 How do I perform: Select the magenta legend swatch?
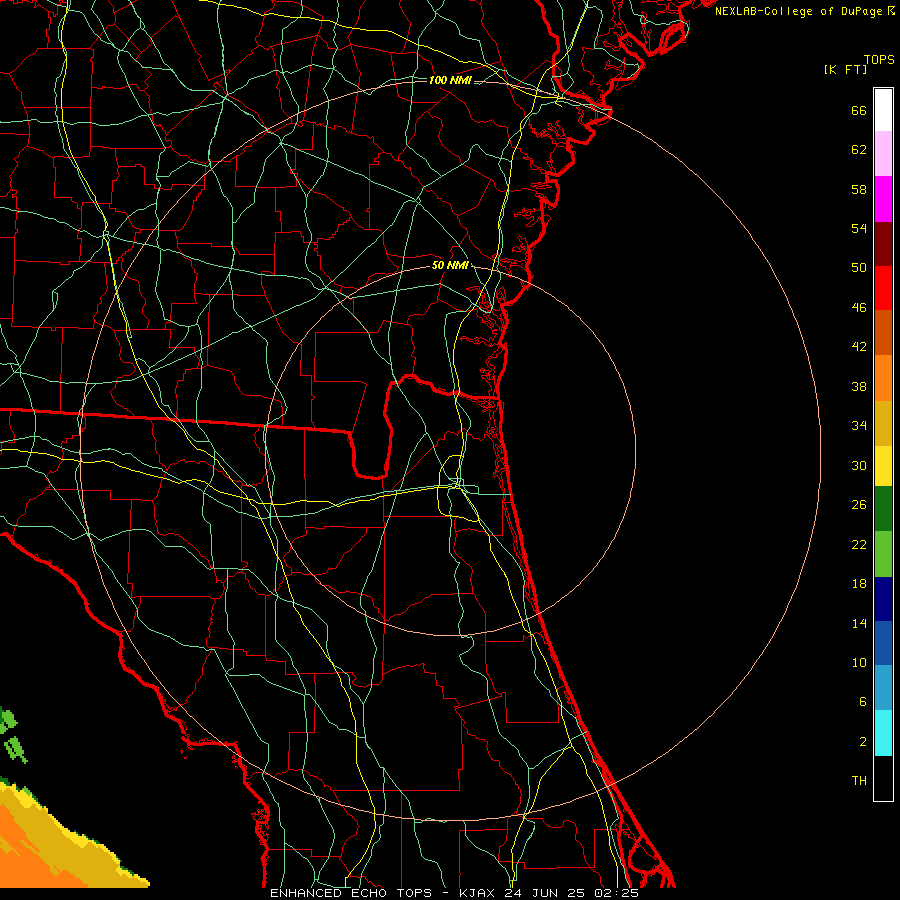[883, 199]
